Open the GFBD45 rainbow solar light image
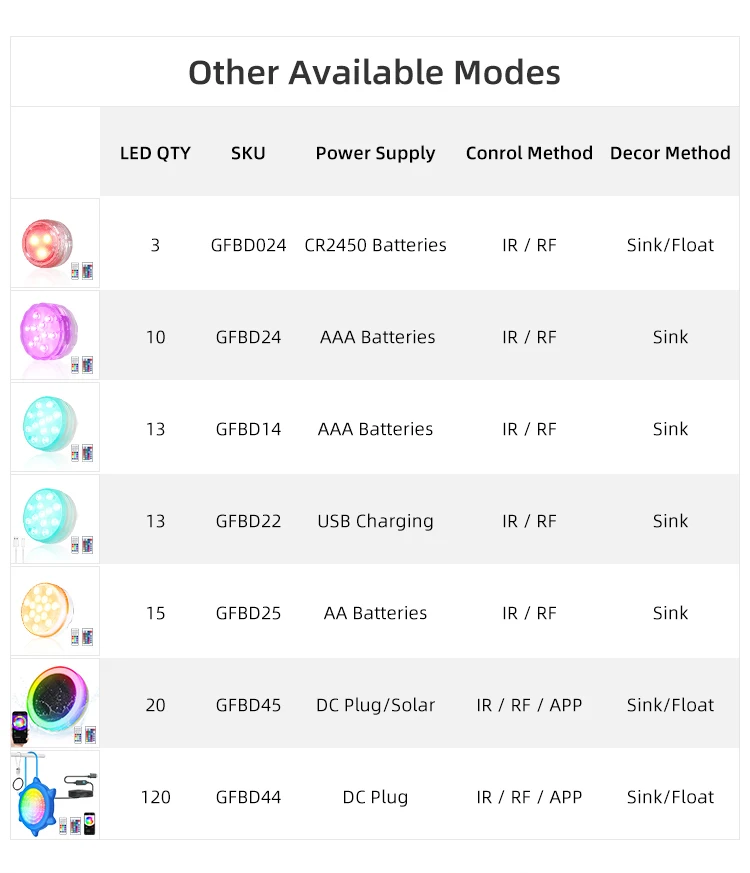Image resolution: width=750 pixels, height=873 pixels. point(55,704)
